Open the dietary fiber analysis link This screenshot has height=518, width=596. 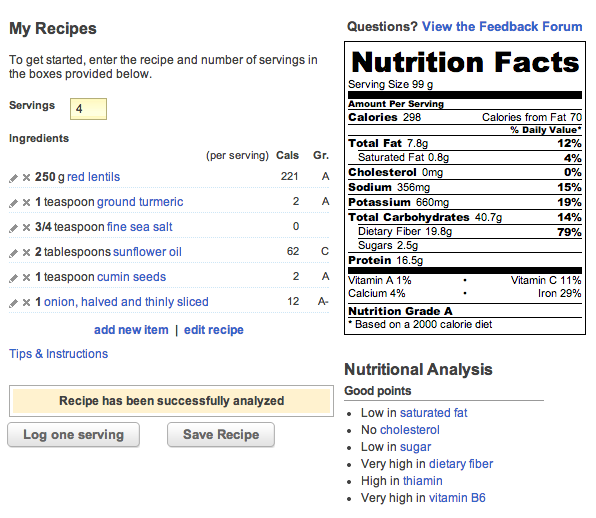tap(461, 464)
